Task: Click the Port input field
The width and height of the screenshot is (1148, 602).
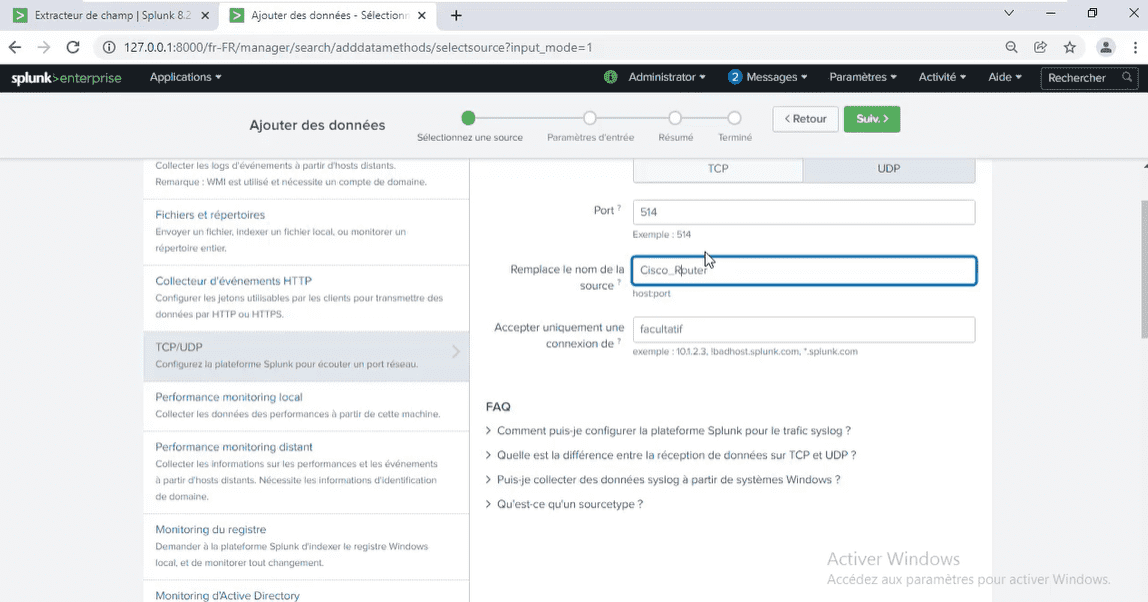Action: [804, 212]
